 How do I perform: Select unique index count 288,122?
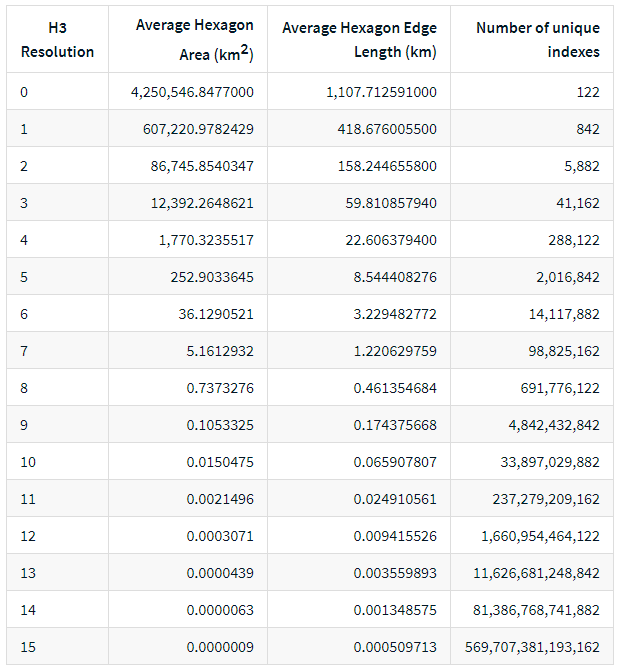click(574, 240)
